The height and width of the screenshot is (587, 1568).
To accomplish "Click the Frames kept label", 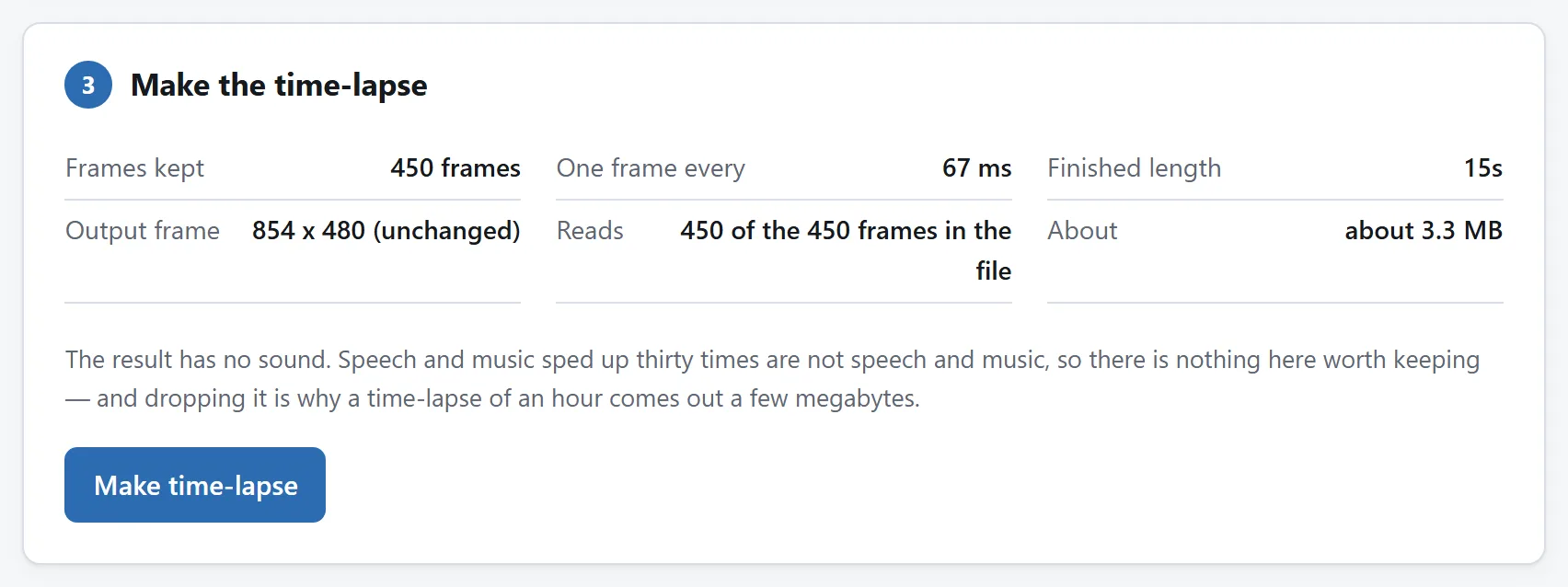I will (134, 168).
